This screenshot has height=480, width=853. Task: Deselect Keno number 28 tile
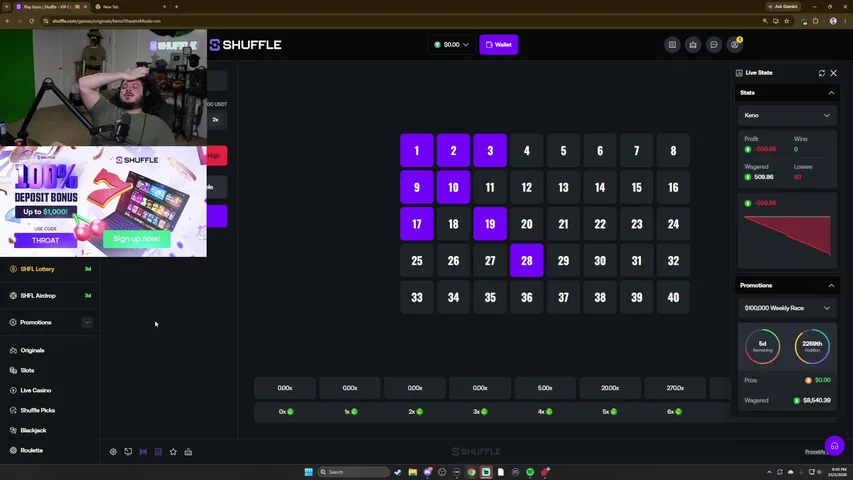pos(527,261)
